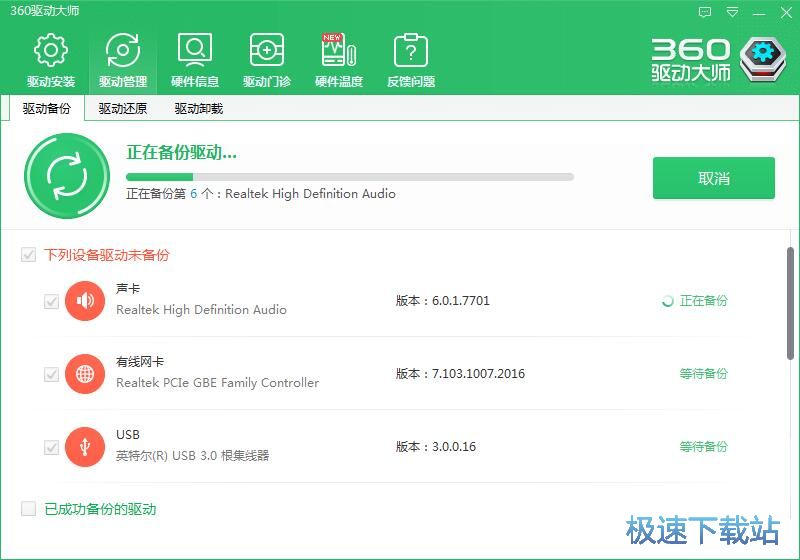
Task: Open the 驱动门诊 clinic icon
Action: 266,50
